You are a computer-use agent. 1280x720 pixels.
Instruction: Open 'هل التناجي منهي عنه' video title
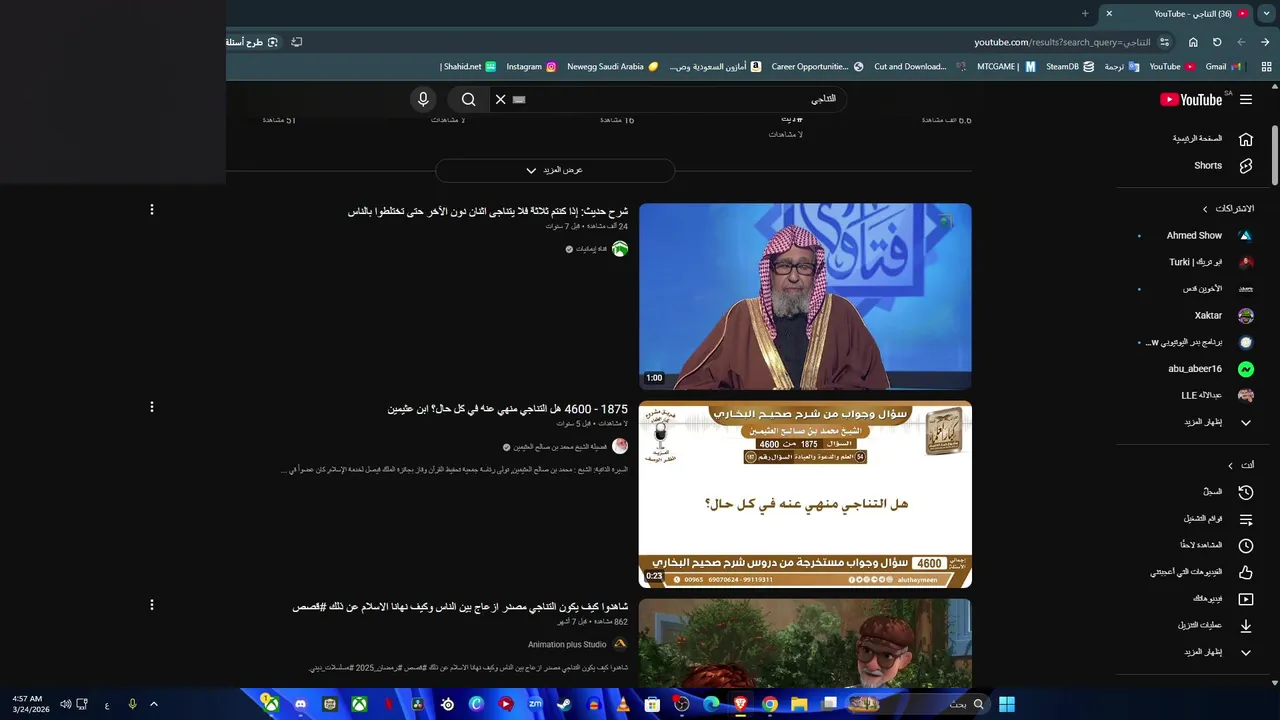tap(508, 409)
